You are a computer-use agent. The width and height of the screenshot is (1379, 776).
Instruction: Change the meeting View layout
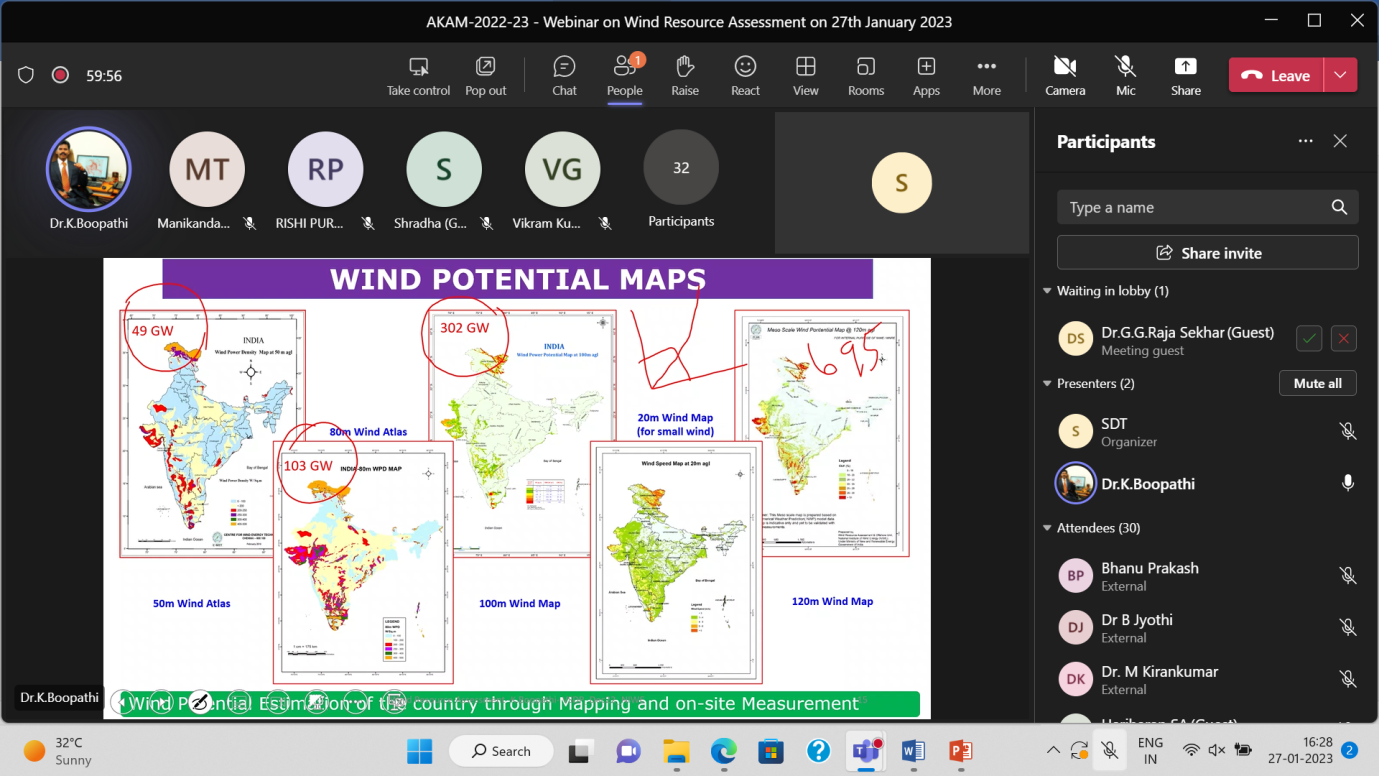click(805, 75)
